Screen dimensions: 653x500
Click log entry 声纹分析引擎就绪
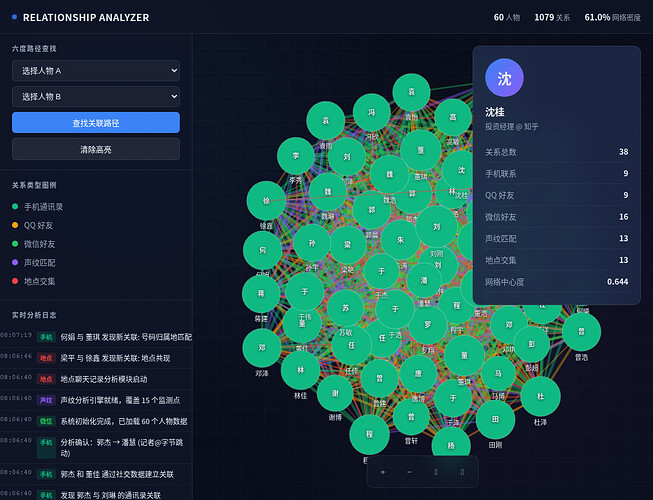[x=96, y=400]
